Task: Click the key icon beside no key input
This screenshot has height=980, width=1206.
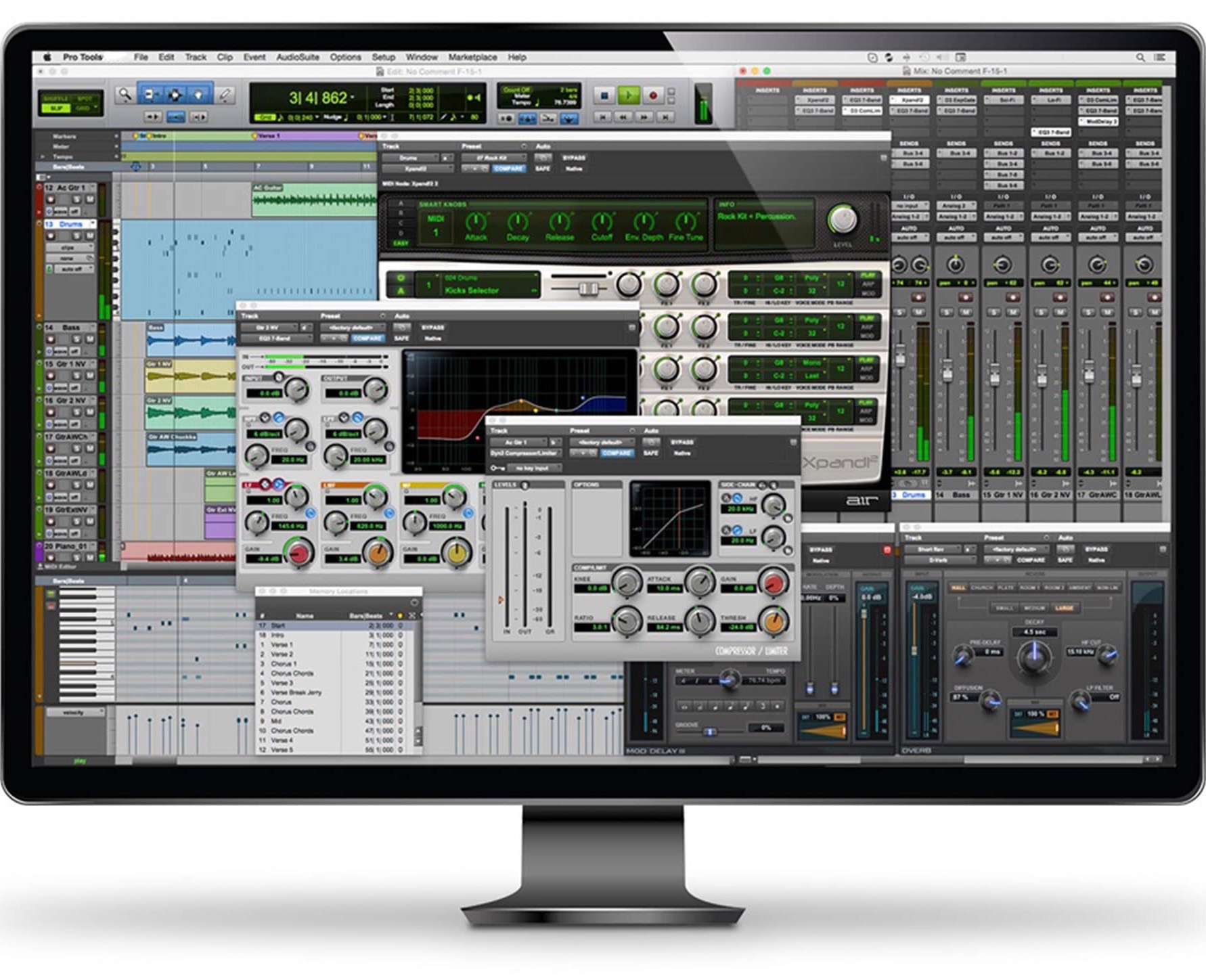Action: pyautogui.click(x=497, y=468)
